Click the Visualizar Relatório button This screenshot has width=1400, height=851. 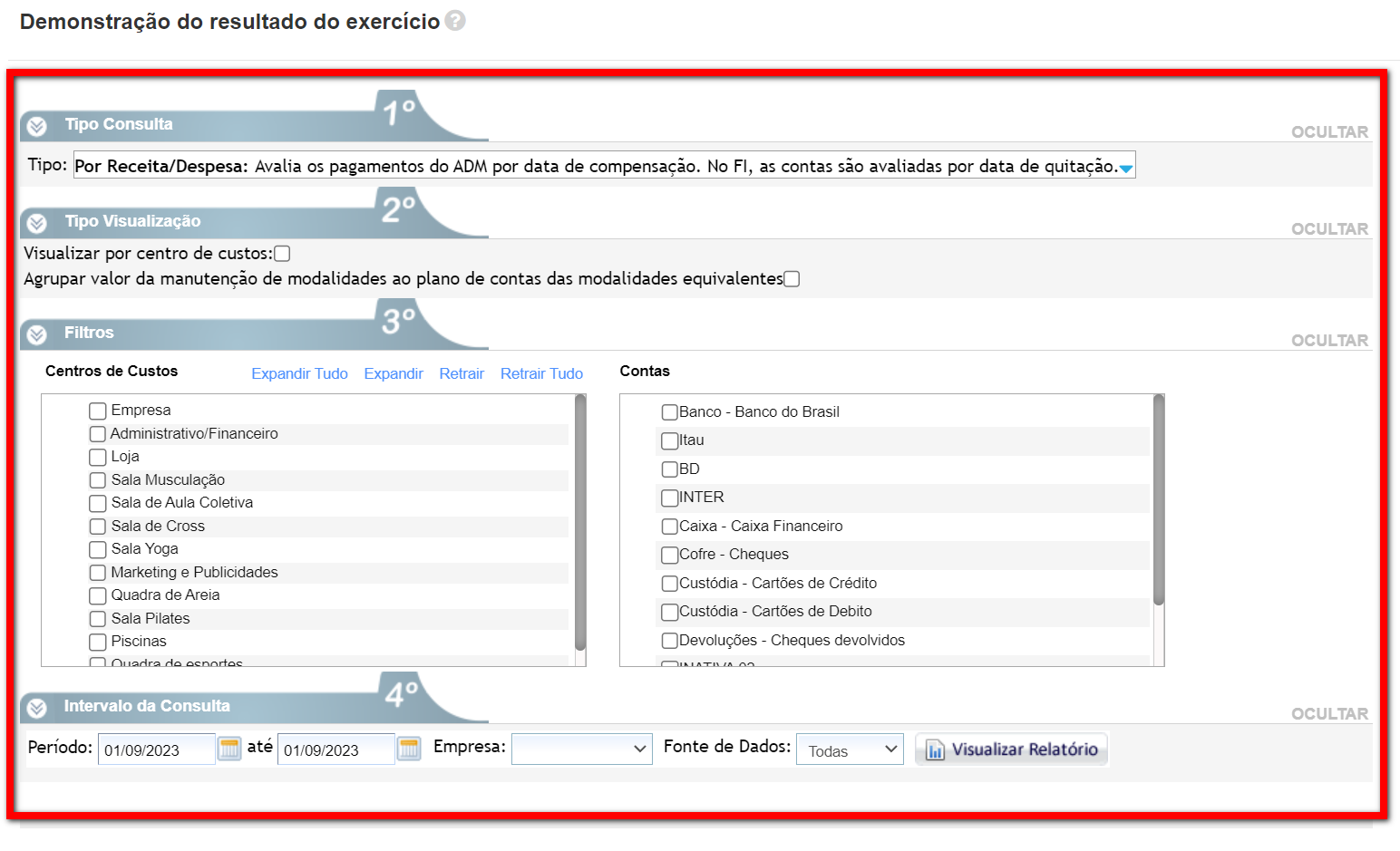click(1011, 749)
